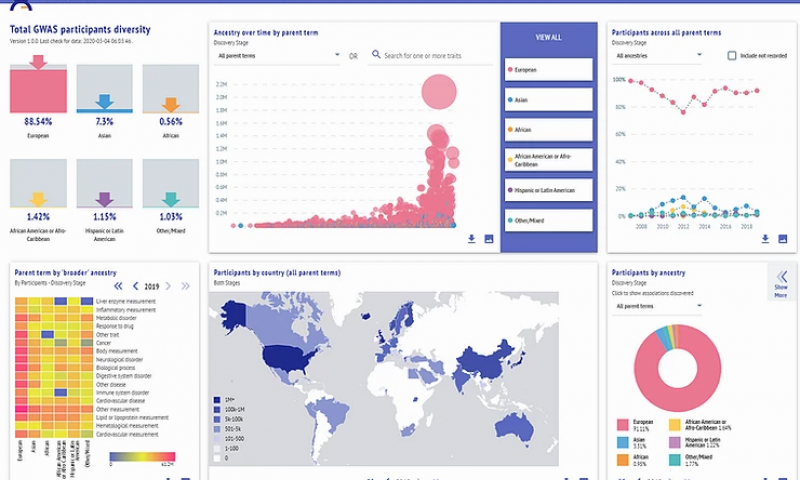The image size is (800, 480).
Task: Click the orange African arrow tile
Action: [x=171, y=89]
